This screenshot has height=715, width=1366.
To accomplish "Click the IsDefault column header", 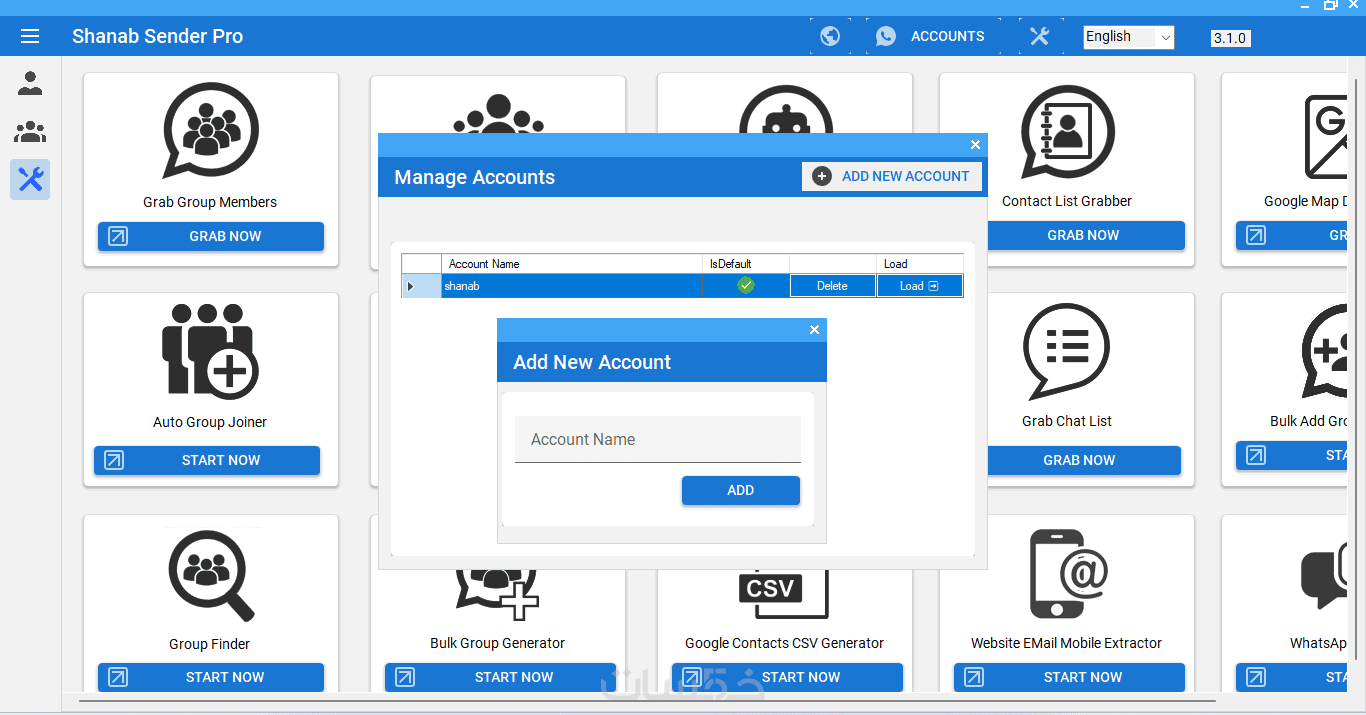I will 746,264.
